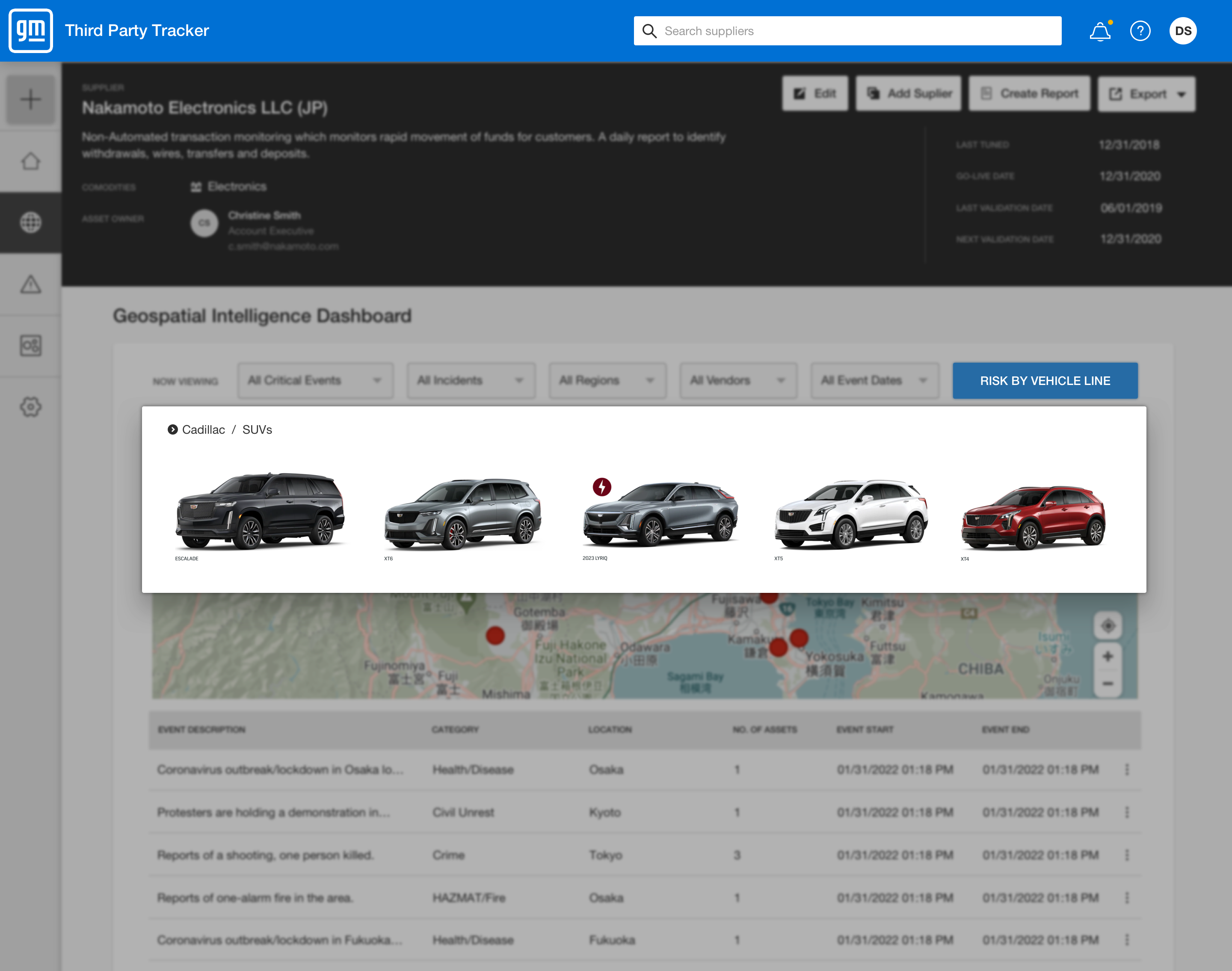Click the Create Report button
The width and height of the screenshot is (1232, 971).
(1029, 93)
